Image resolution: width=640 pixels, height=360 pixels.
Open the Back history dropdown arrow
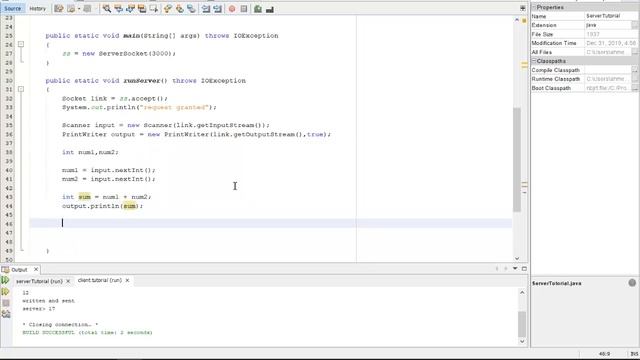tap(79, 9)
